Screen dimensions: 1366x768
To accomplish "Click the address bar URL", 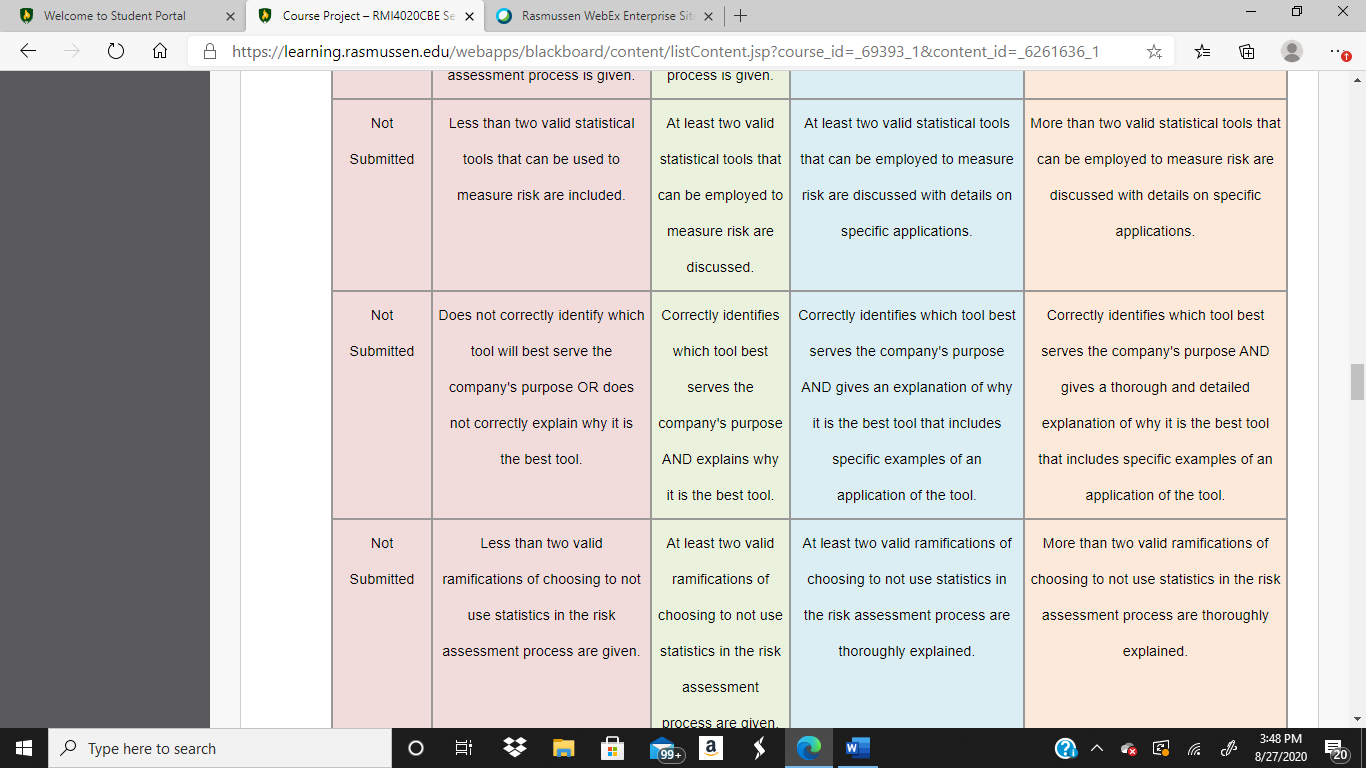I will pos(666,51).
